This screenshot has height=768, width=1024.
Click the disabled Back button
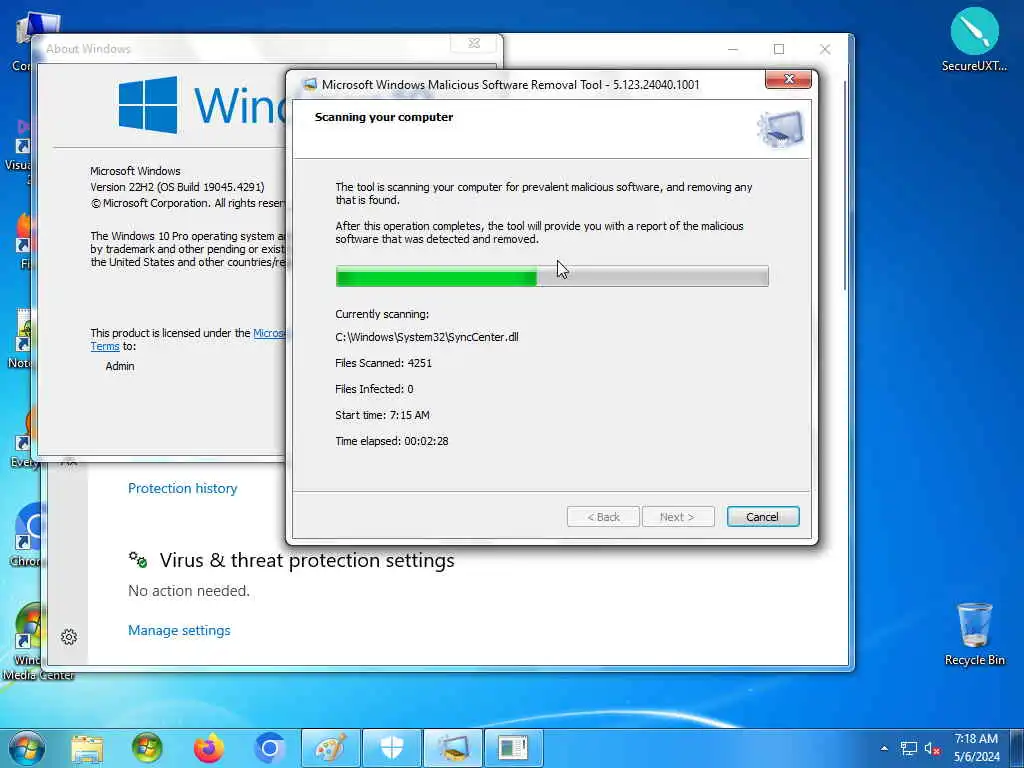pos(603,517)
